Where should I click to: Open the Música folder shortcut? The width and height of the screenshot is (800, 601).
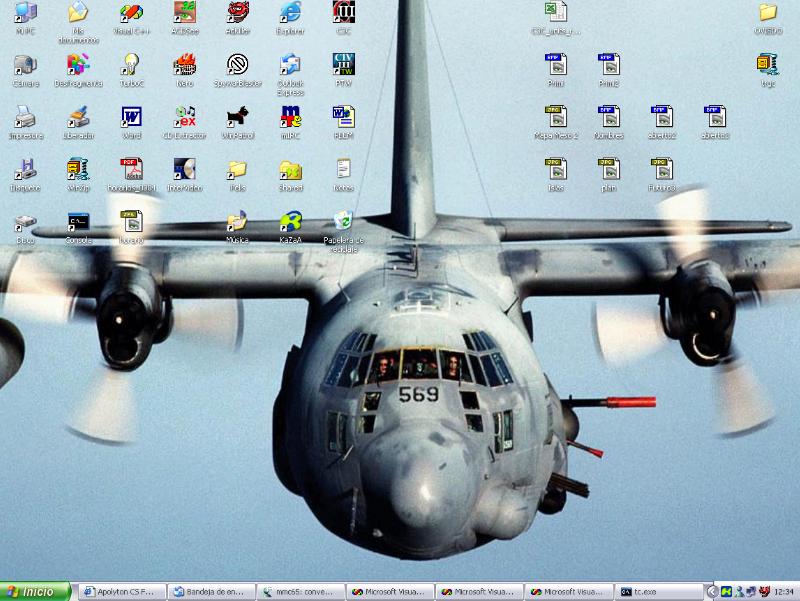pos(237,221)
